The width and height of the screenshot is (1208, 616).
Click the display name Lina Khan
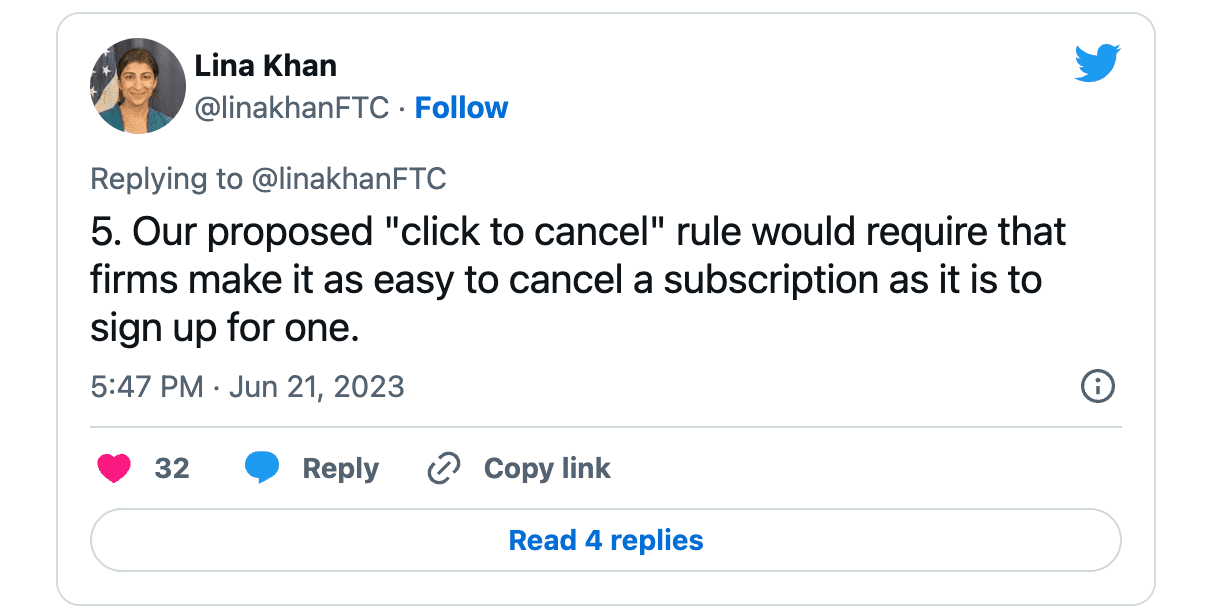(x=265, y=66)
